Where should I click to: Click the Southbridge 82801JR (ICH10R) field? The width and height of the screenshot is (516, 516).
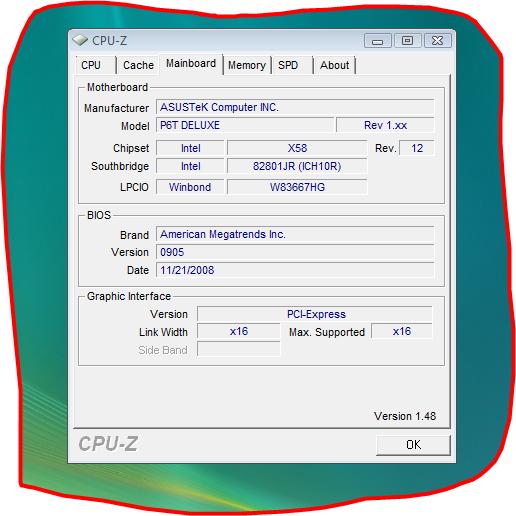297,166
